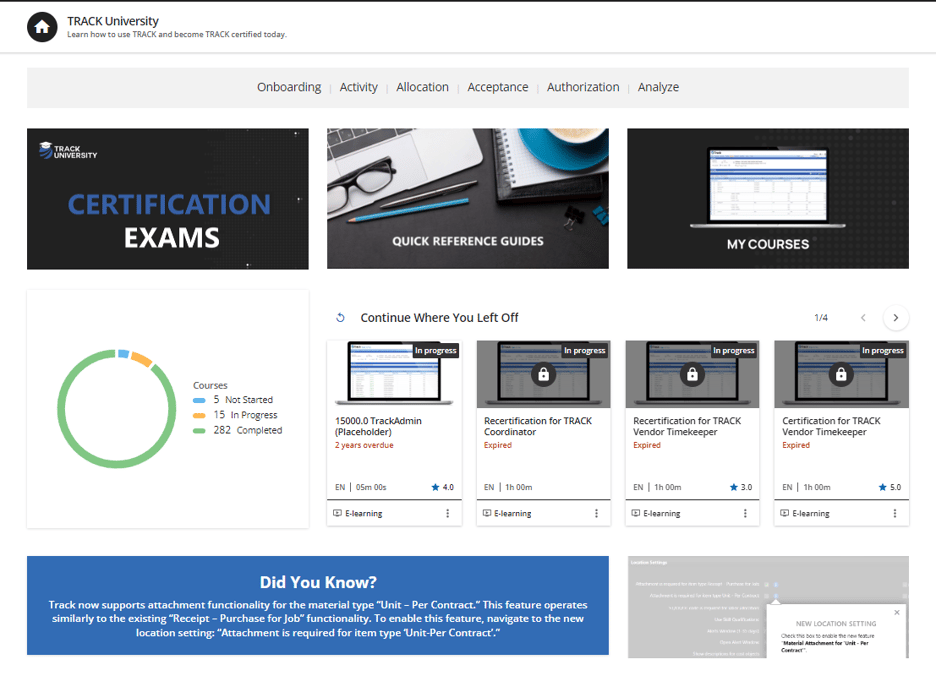Screen dimensions: 936x676
Task: Select the Activity menu item
Action: coord(359,87)
